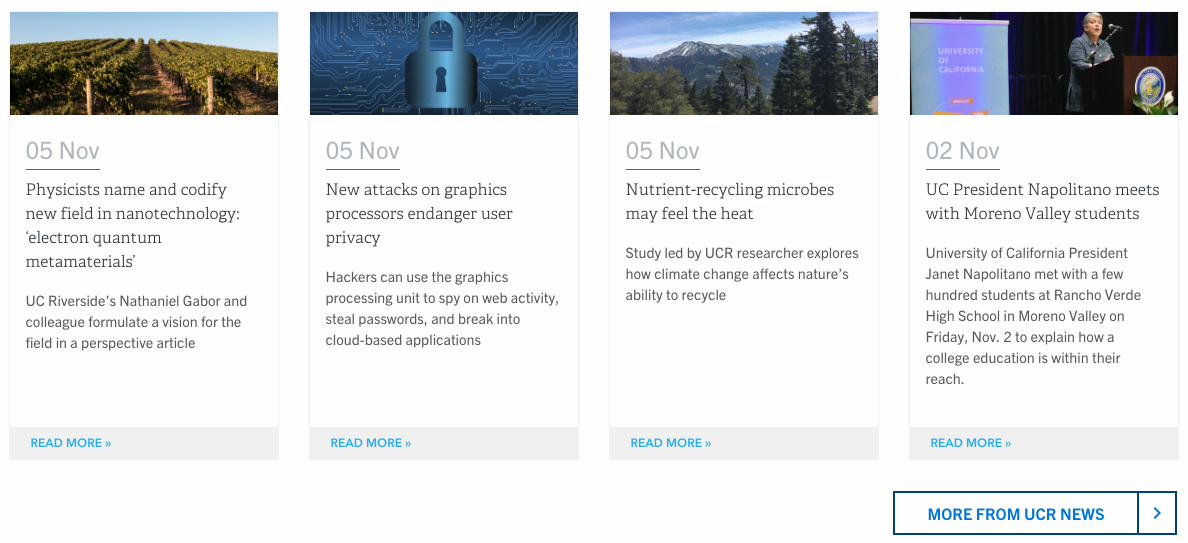
Task: Click the climate change study summary text
Action: pyautogui.click(x=742, y=274)
